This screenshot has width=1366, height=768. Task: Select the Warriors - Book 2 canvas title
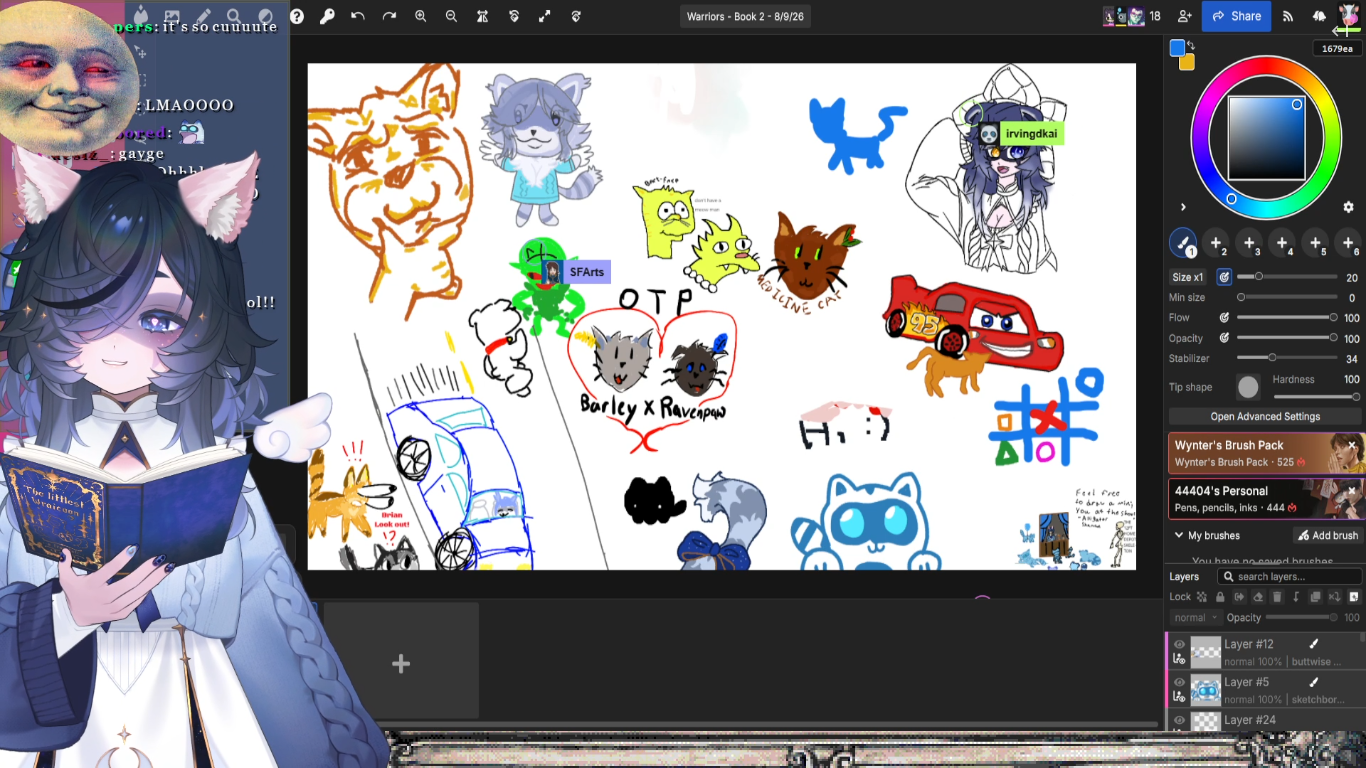point(746,16)
